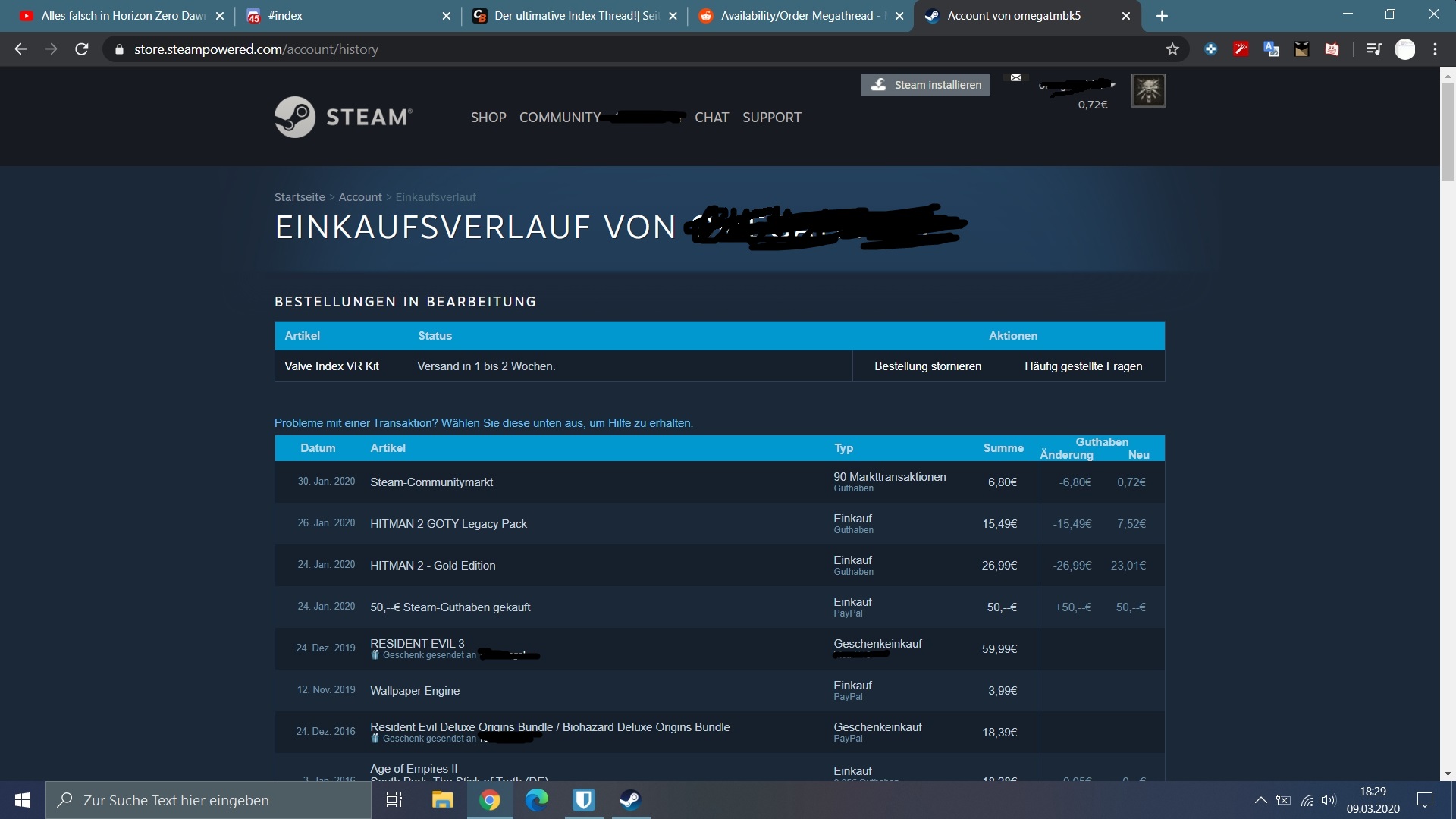Click the Account breadcrumb link
This screenshot has height=819, width=1456.
pyautogui.click(x=359, y=197)
